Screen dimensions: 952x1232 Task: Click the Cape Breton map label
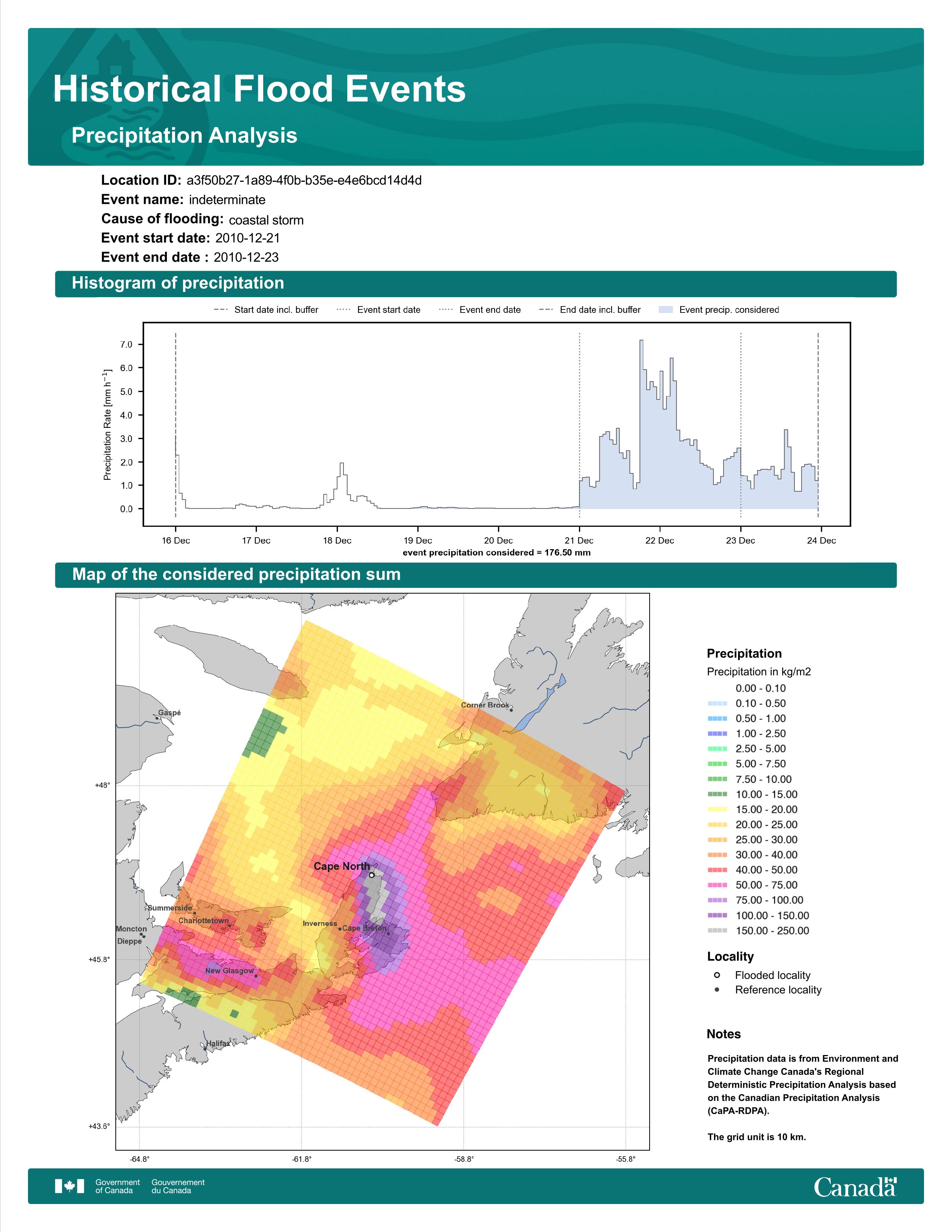click(x=364, y=928)
